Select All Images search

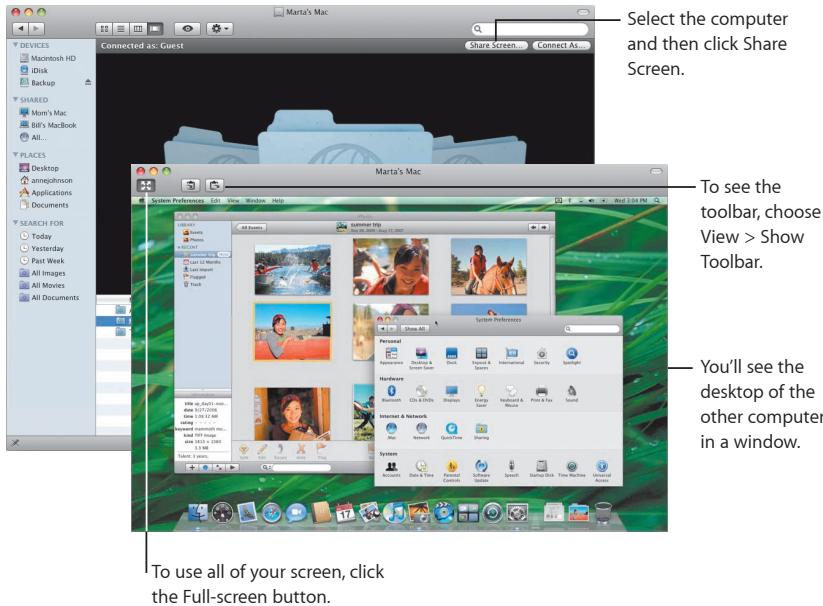pos(43,273)
